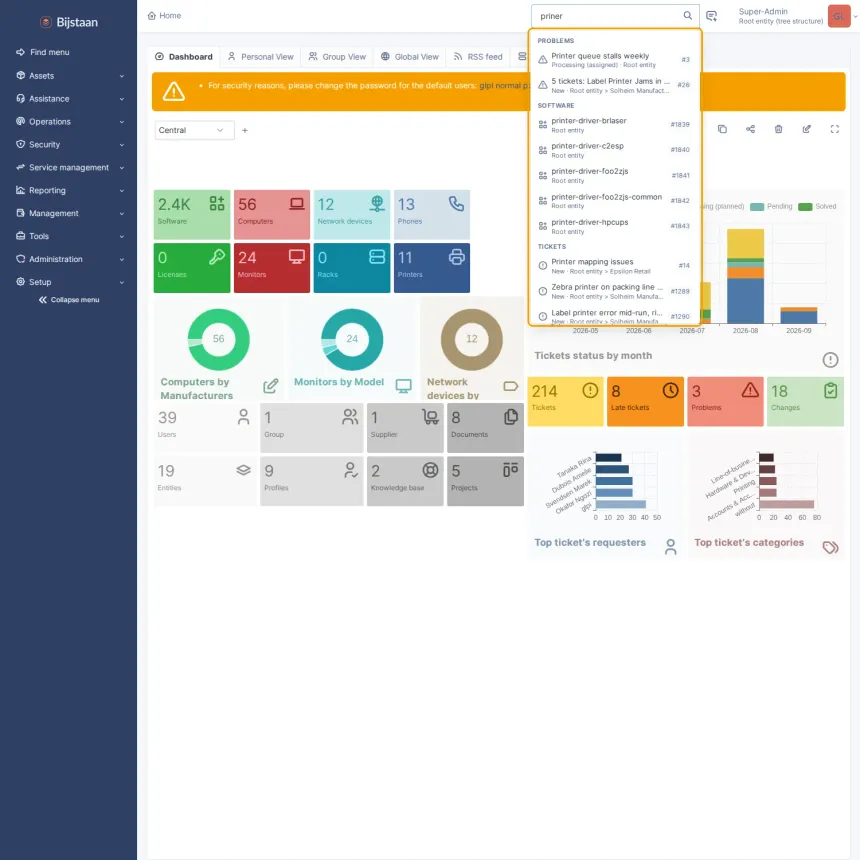The image size is (860, 860).
Task: Toggle the Pending legend entry in chart
Action: 771,206
